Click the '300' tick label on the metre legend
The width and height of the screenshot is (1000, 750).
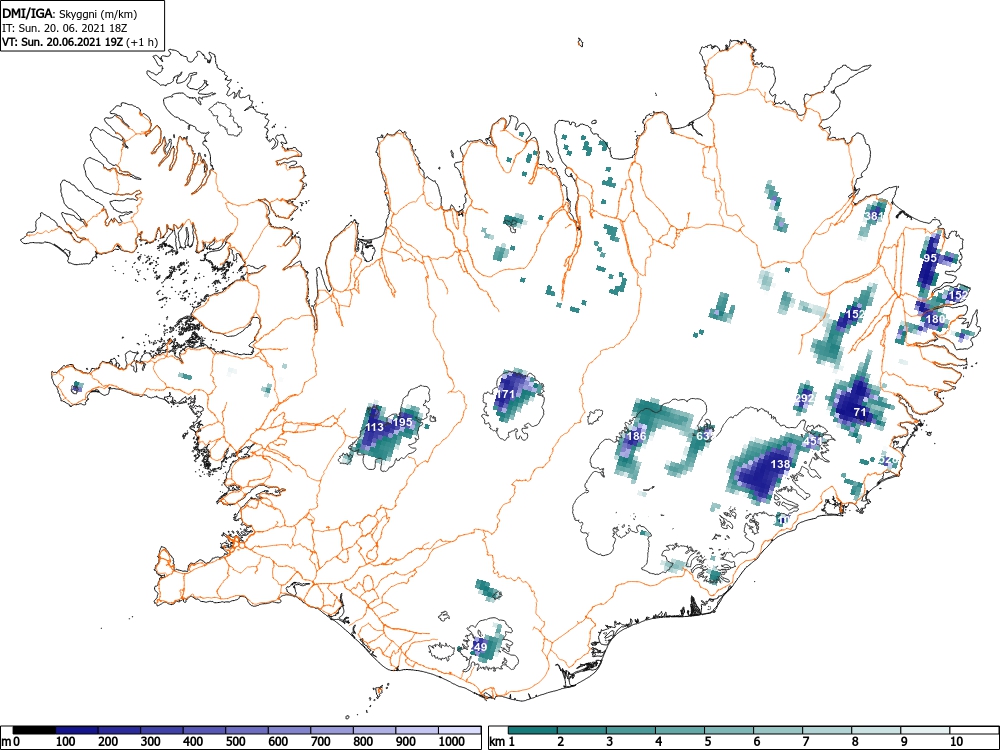(x=151, y=742)
